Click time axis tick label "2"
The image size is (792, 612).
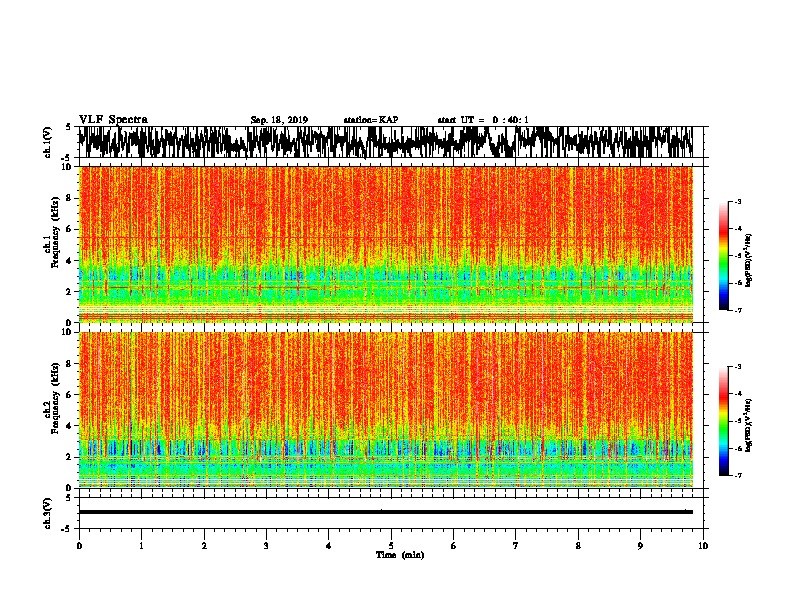[204, 546]
